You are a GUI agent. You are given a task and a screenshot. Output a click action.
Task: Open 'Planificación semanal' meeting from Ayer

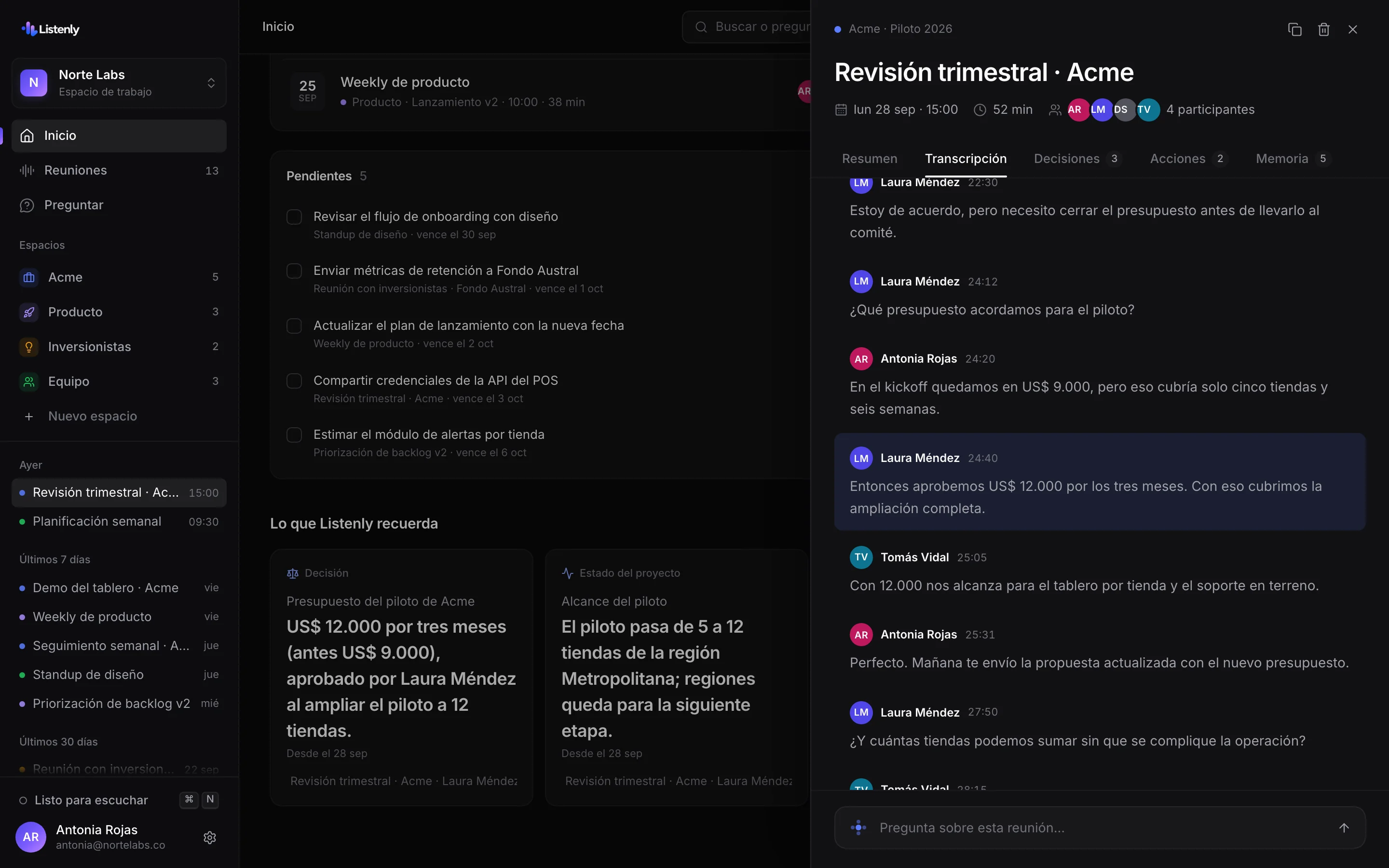[119, 521]
